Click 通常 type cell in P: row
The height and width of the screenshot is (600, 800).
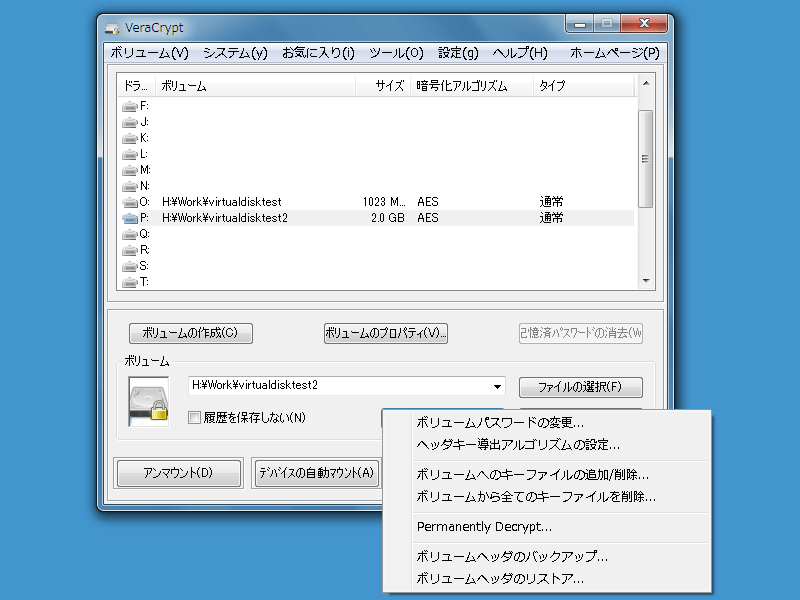551,218
